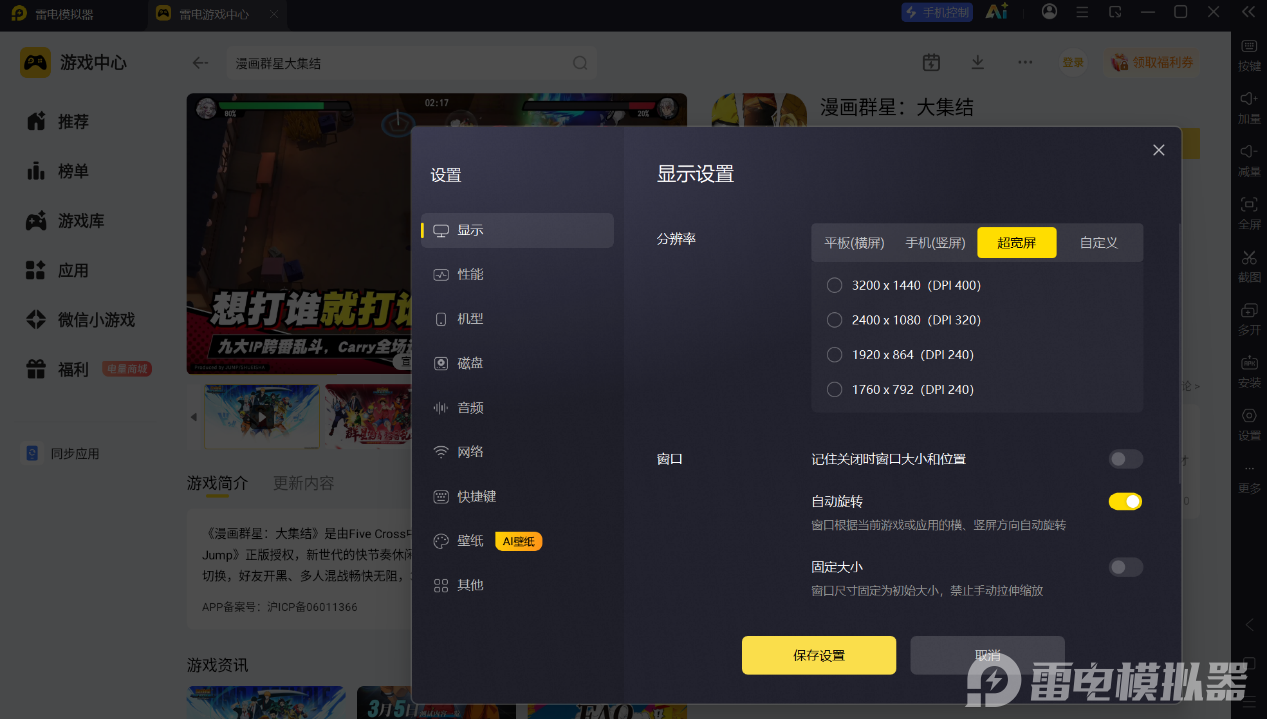Close the 雷电游戏中心 tab
1267x719 pixels.
(x=274, y=14)
